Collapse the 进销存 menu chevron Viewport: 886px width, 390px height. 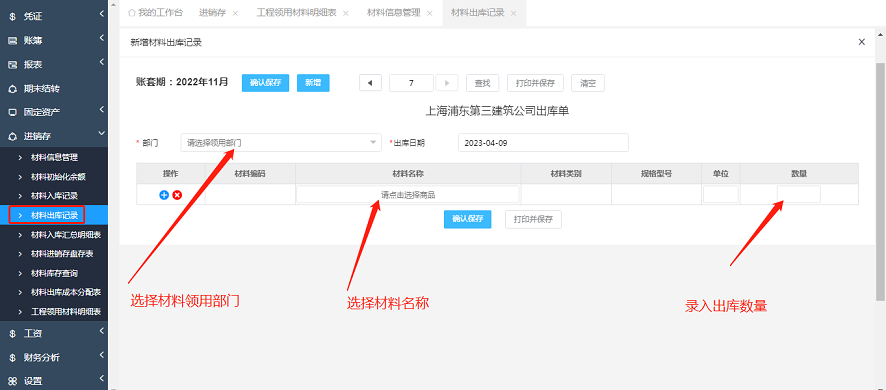click(x=101, y=133)
